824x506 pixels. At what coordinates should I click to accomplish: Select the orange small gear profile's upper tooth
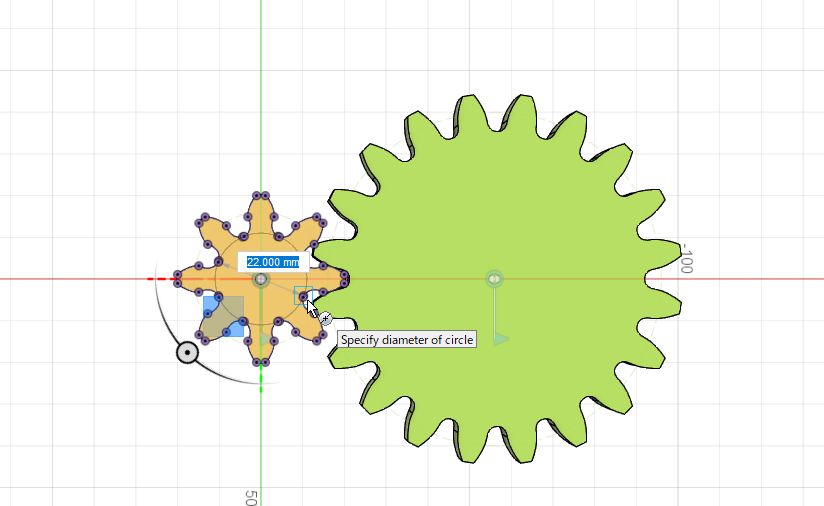pyautogui.click(x=261, y=214)
